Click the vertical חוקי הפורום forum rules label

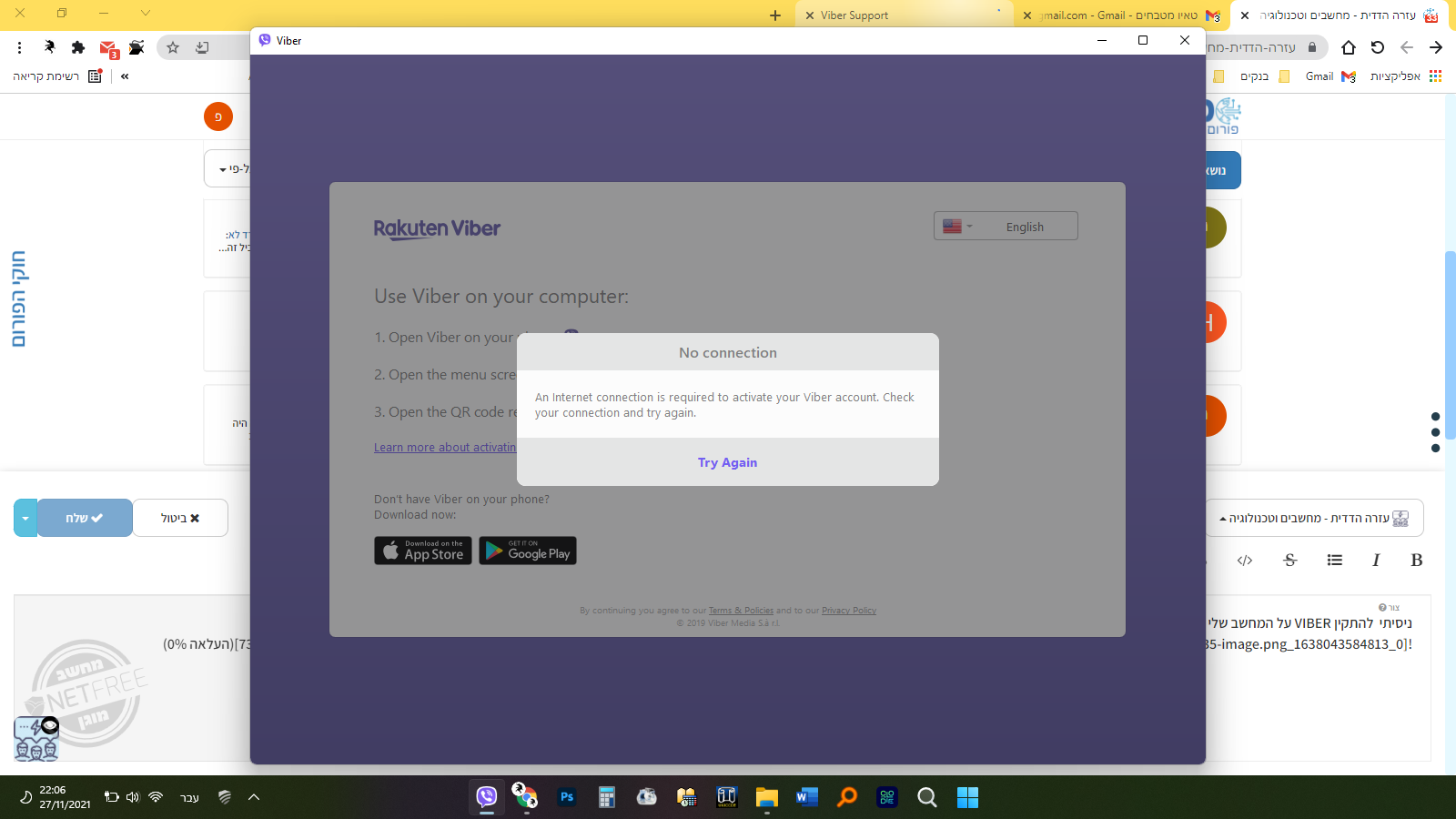18,298
